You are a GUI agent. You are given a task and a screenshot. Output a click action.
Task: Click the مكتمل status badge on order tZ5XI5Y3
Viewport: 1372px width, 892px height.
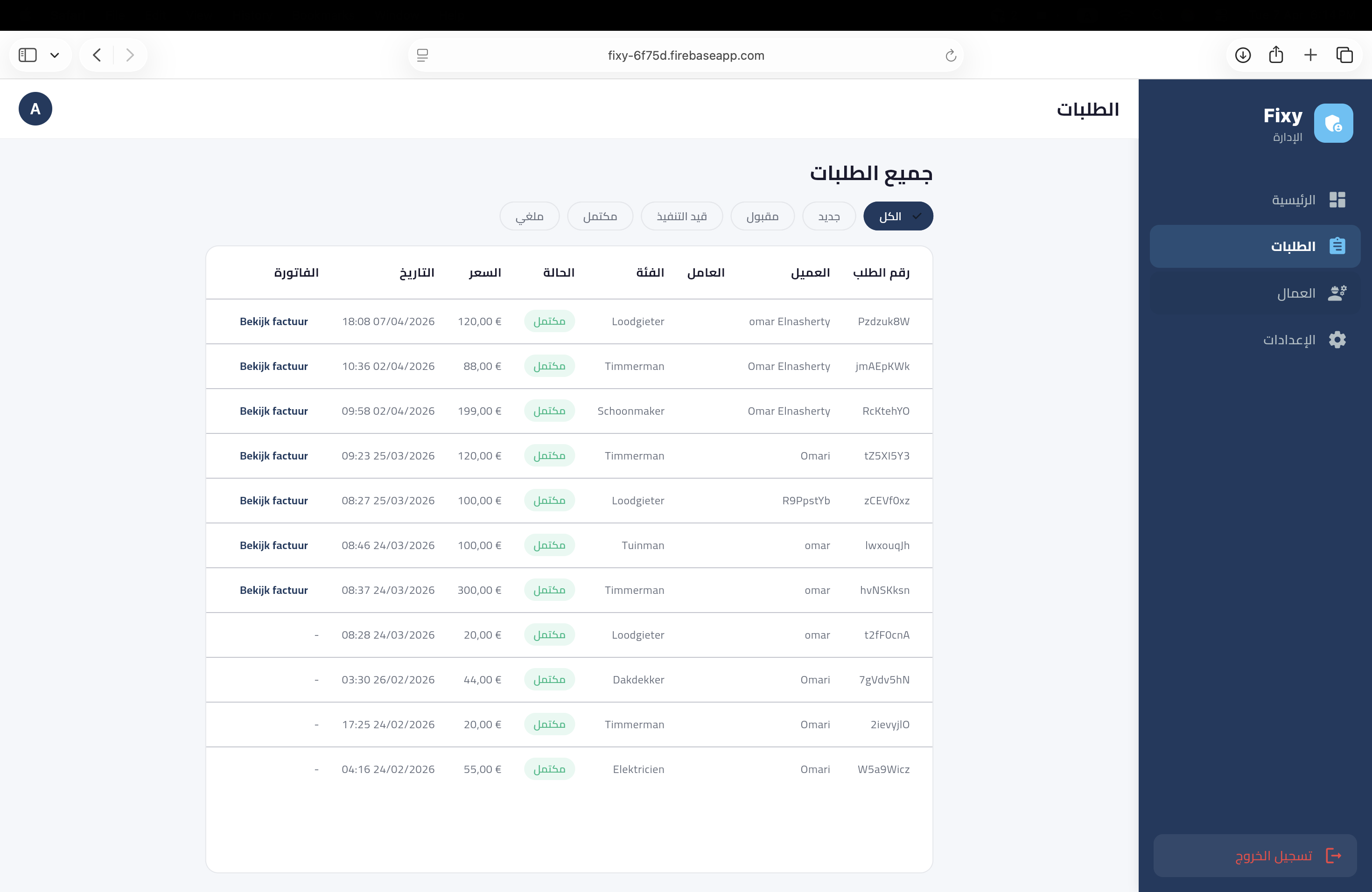pos(549,455)
